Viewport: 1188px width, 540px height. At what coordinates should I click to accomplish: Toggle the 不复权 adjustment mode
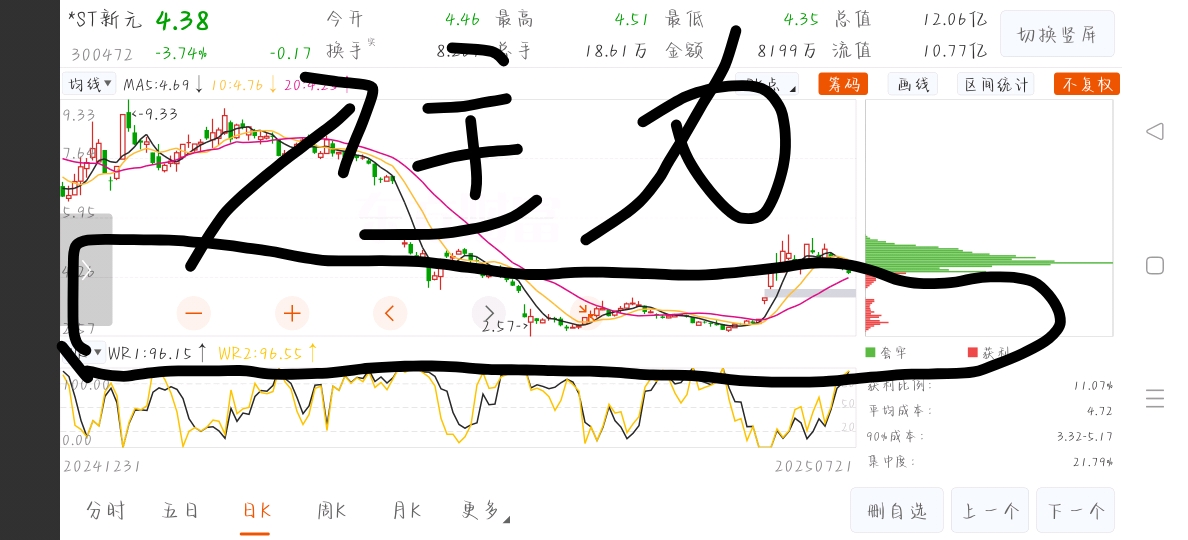(1086, 84)
